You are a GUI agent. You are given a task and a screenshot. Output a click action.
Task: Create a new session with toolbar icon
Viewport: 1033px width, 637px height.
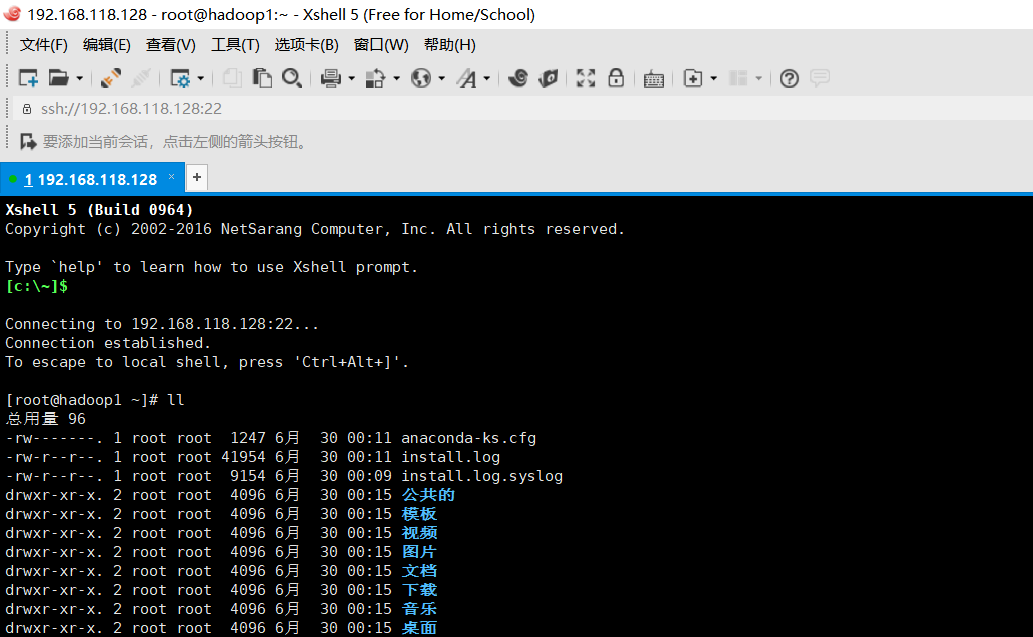[28, 78]
